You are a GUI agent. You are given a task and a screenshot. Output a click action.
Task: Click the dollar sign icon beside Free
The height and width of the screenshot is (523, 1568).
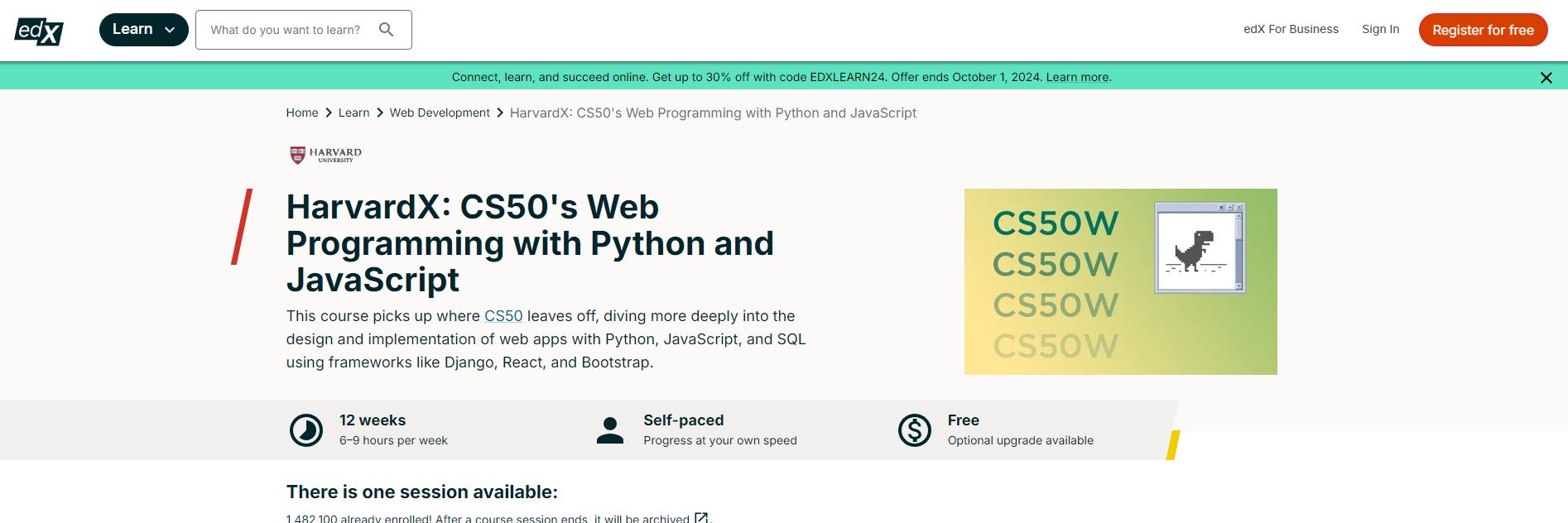point(914,429)
